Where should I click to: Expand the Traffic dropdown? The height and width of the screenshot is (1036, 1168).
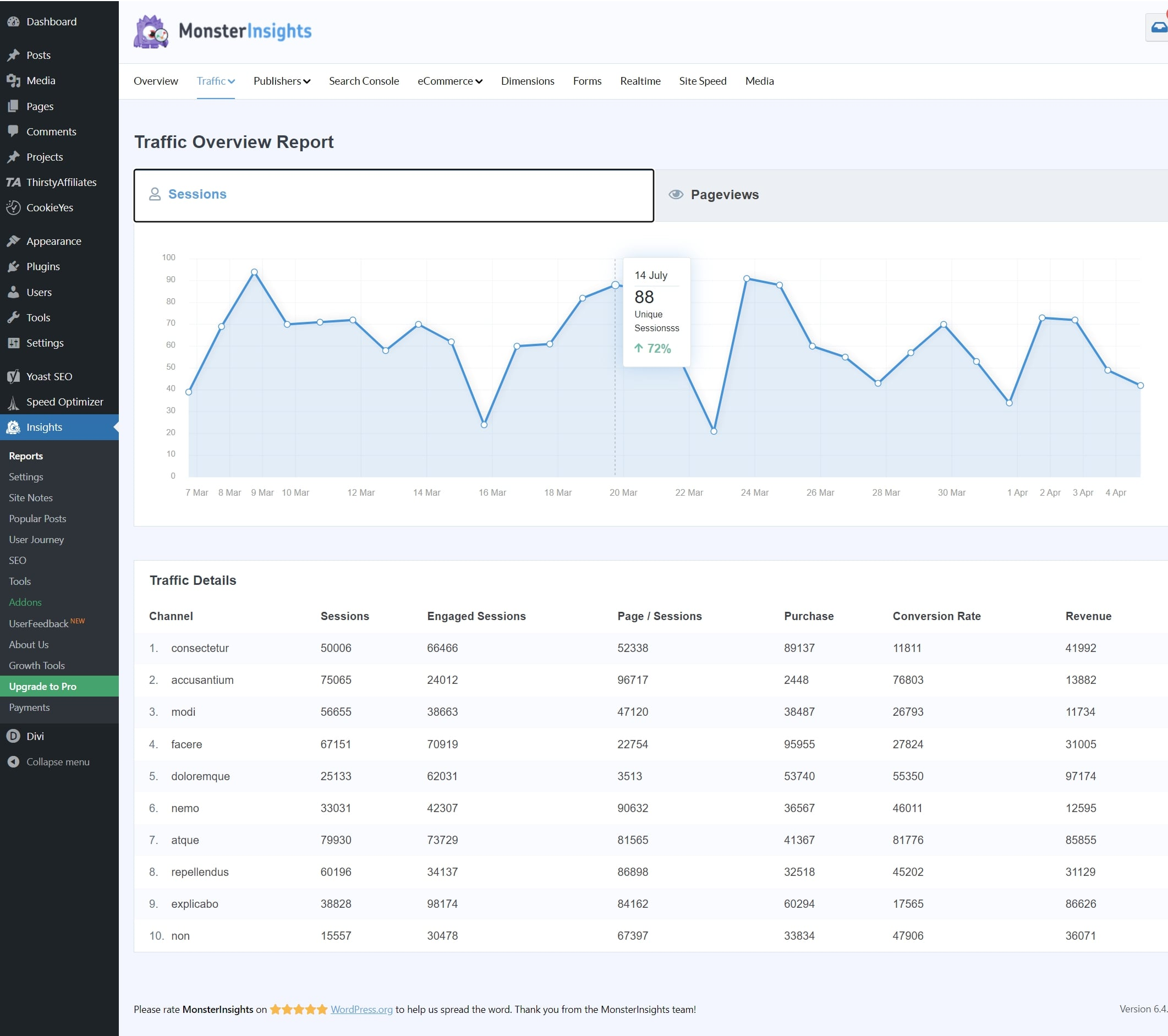click(216, 80)
